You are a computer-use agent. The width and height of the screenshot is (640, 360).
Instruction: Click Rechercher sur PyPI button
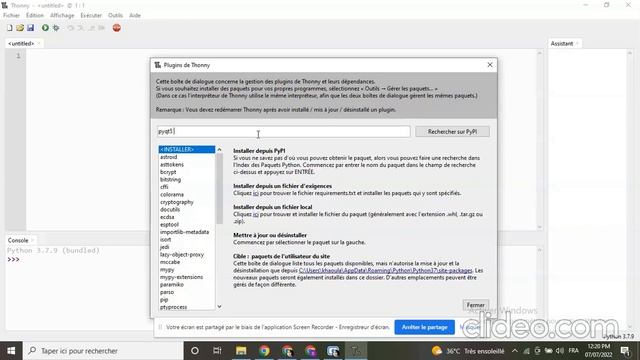click(452, 131)
